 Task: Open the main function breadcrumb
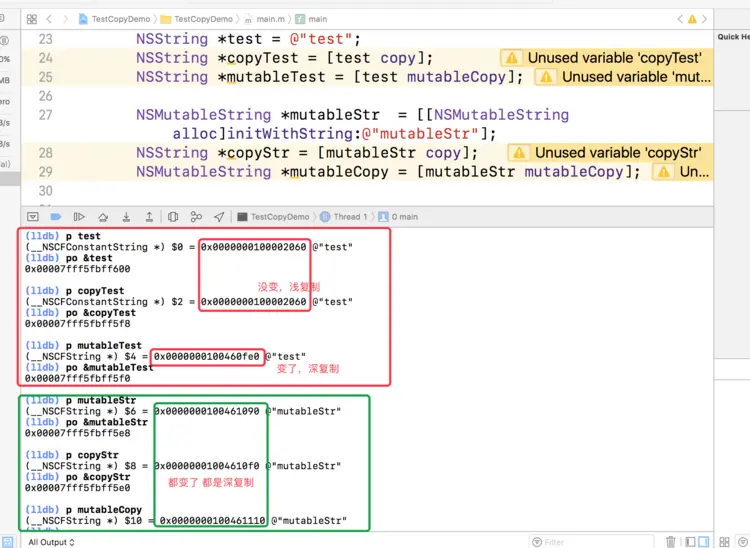tap(311, 19)
